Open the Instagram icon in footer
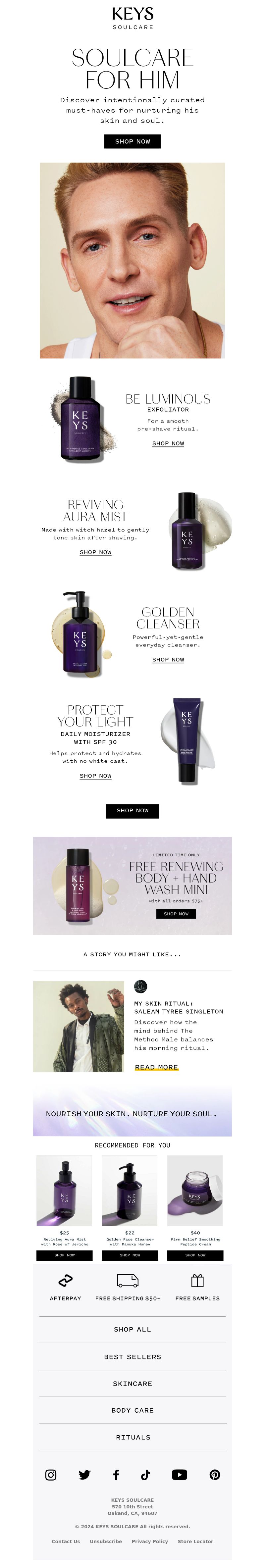This screenshot has height=1568, width=265. tap(51, 1474)
